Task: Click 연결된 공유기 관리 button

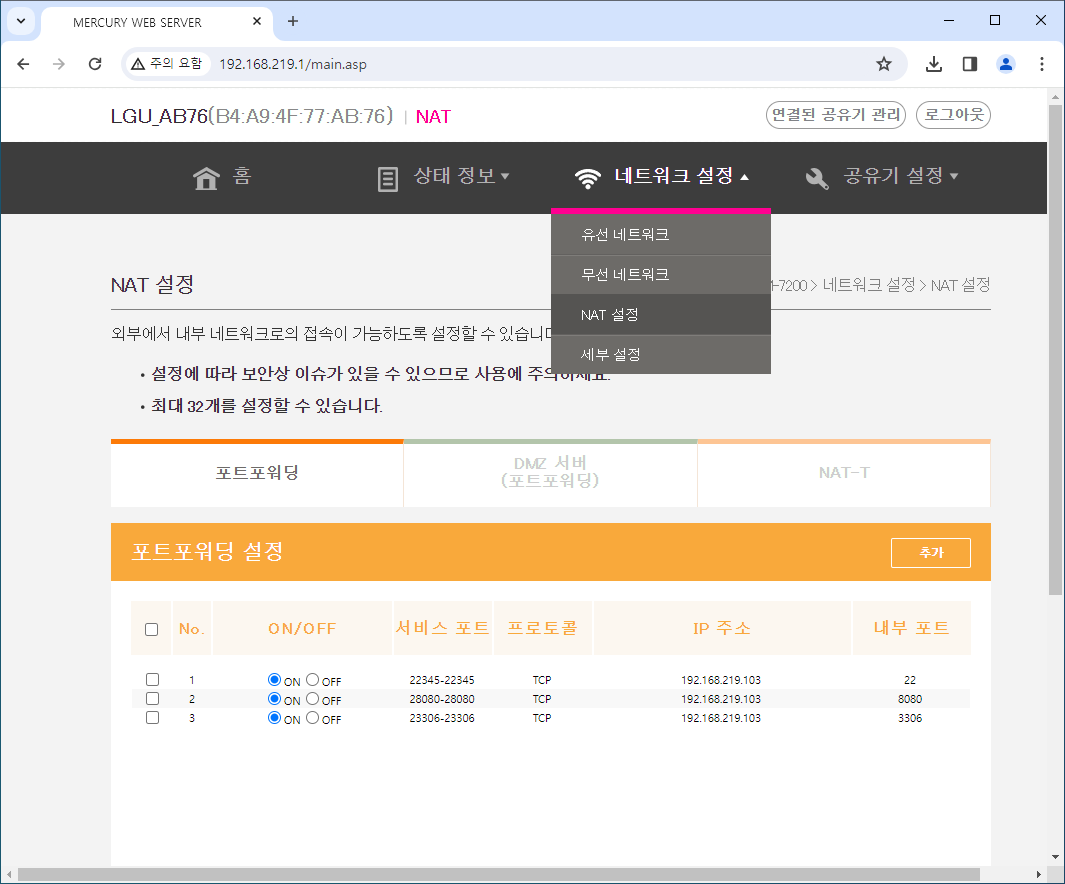Action: point(836,115)
